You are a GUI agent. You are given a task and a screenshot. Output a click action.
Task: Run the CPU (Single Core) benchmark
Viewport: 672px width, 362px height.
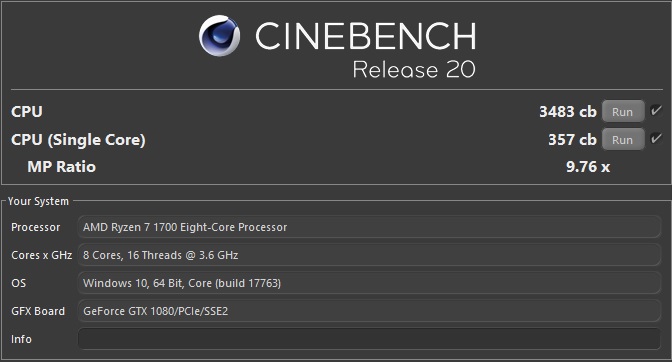click(x=623, y=140)
